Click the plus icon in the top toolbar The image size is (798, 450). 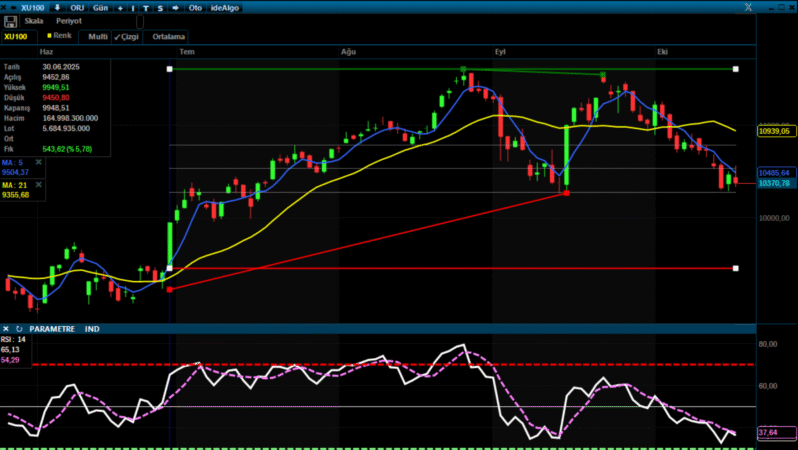click(x=120, y=7)
